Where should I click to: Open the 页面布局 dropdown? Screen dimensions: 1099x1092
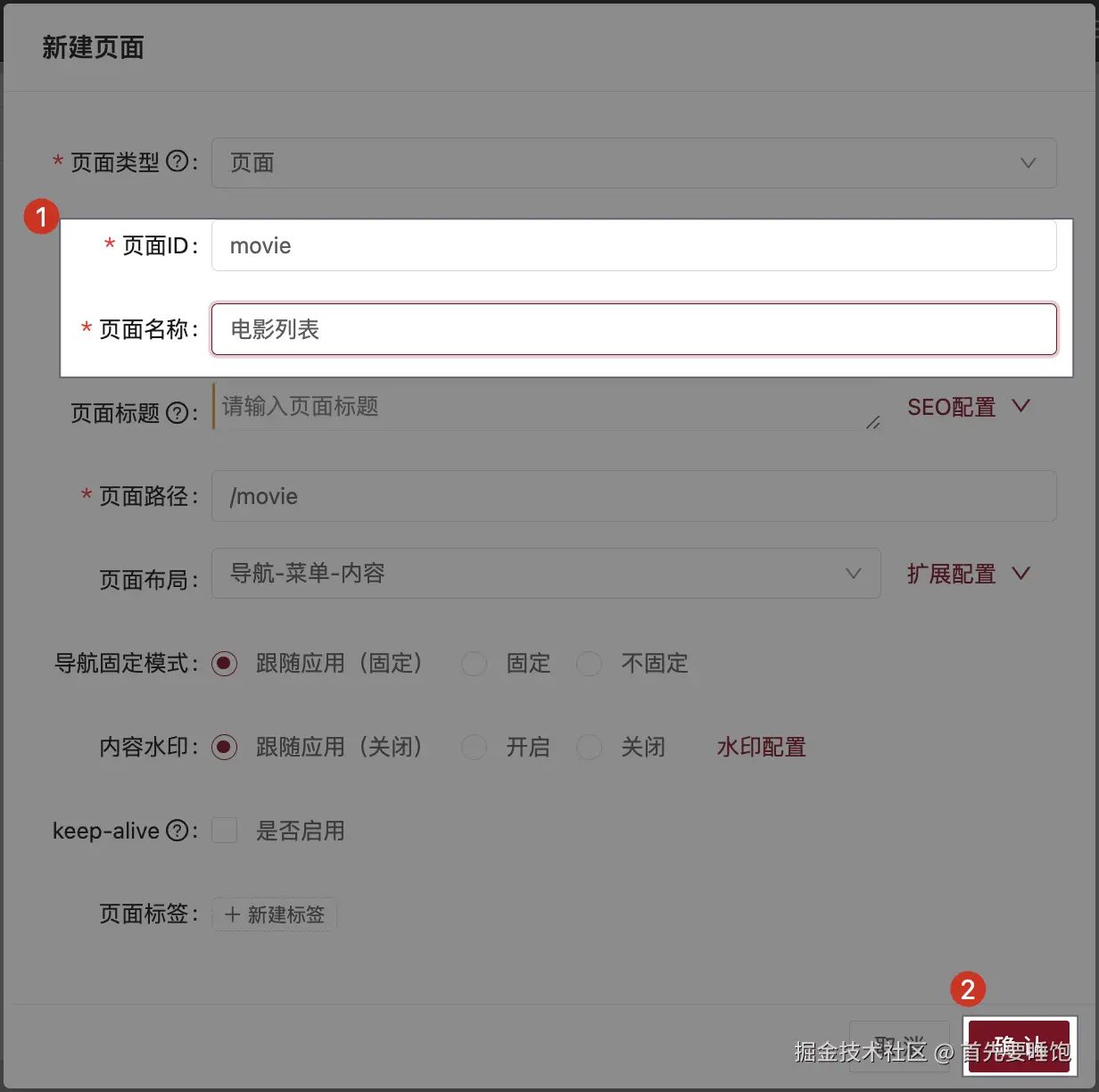546,573
